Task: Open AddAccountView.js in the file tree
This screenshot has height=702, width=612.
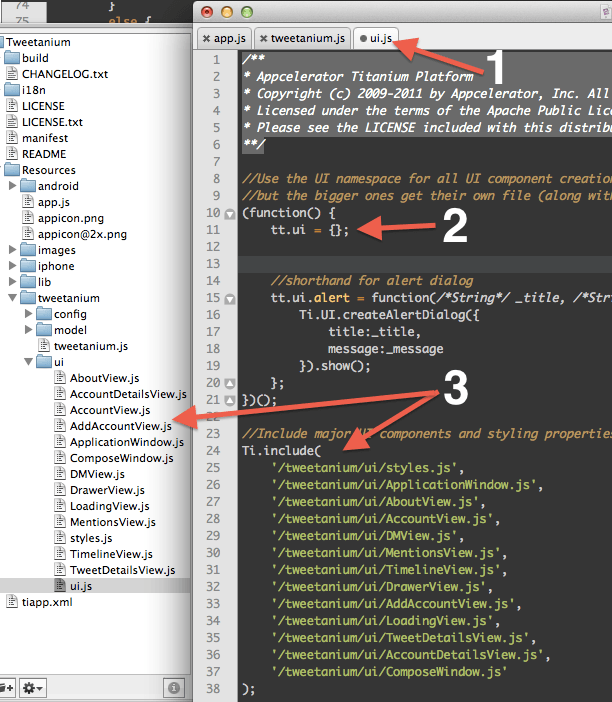Action: (x=120, y=426)
